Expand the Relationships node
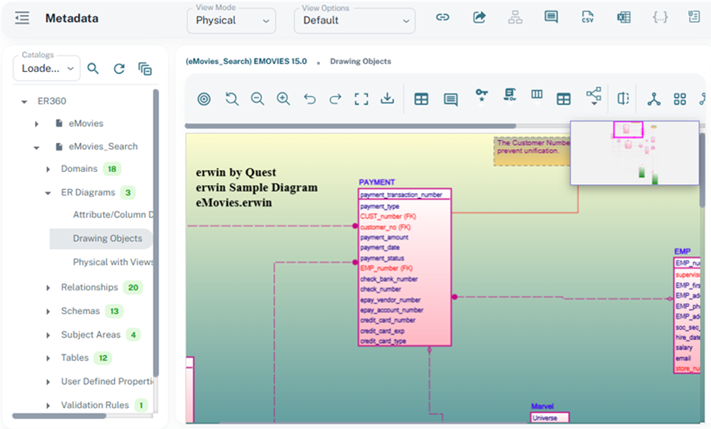The height and width of the screenshot is (429, 711). coord(48,288)
